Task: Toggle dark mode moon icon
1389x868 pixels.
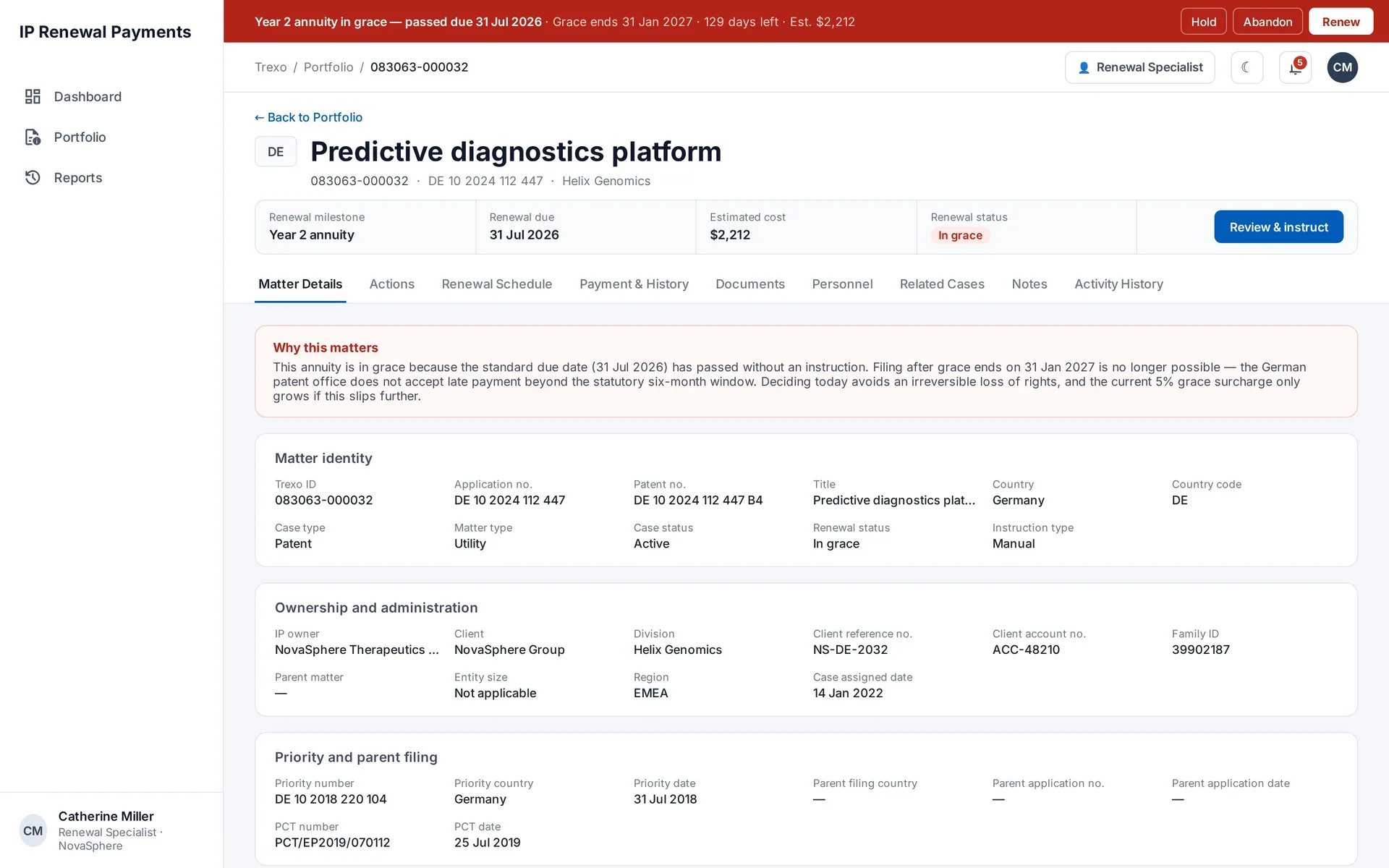Action: click(1246, 67)
